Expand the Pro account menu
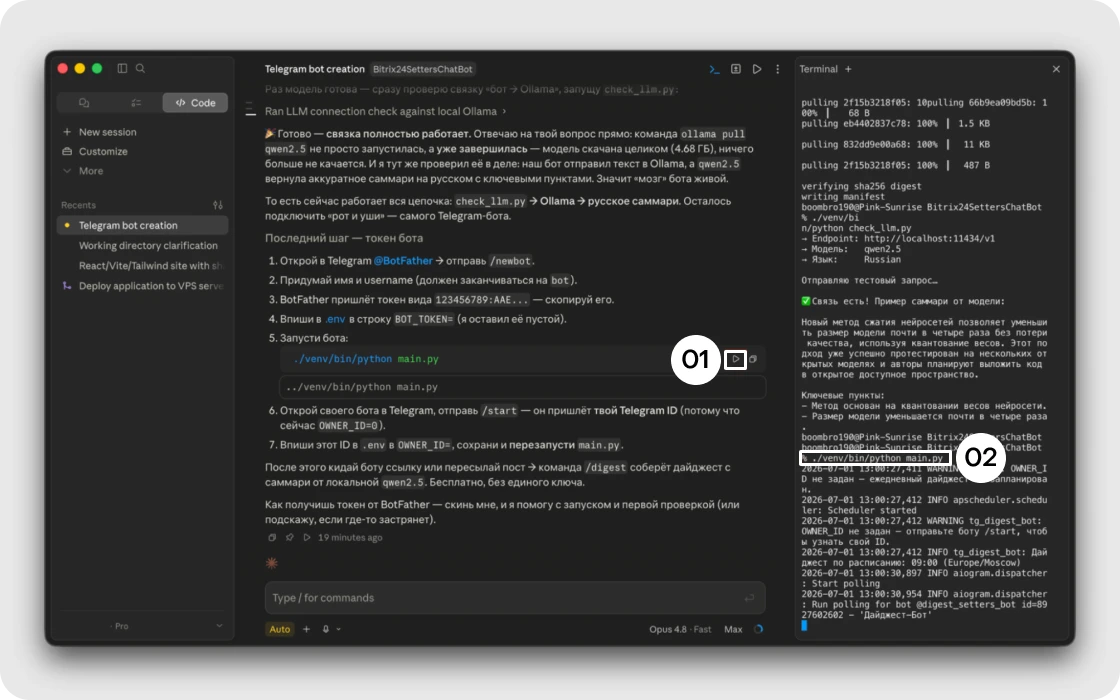The height and width of the screenshot is (700, 1120). (143, 626)
